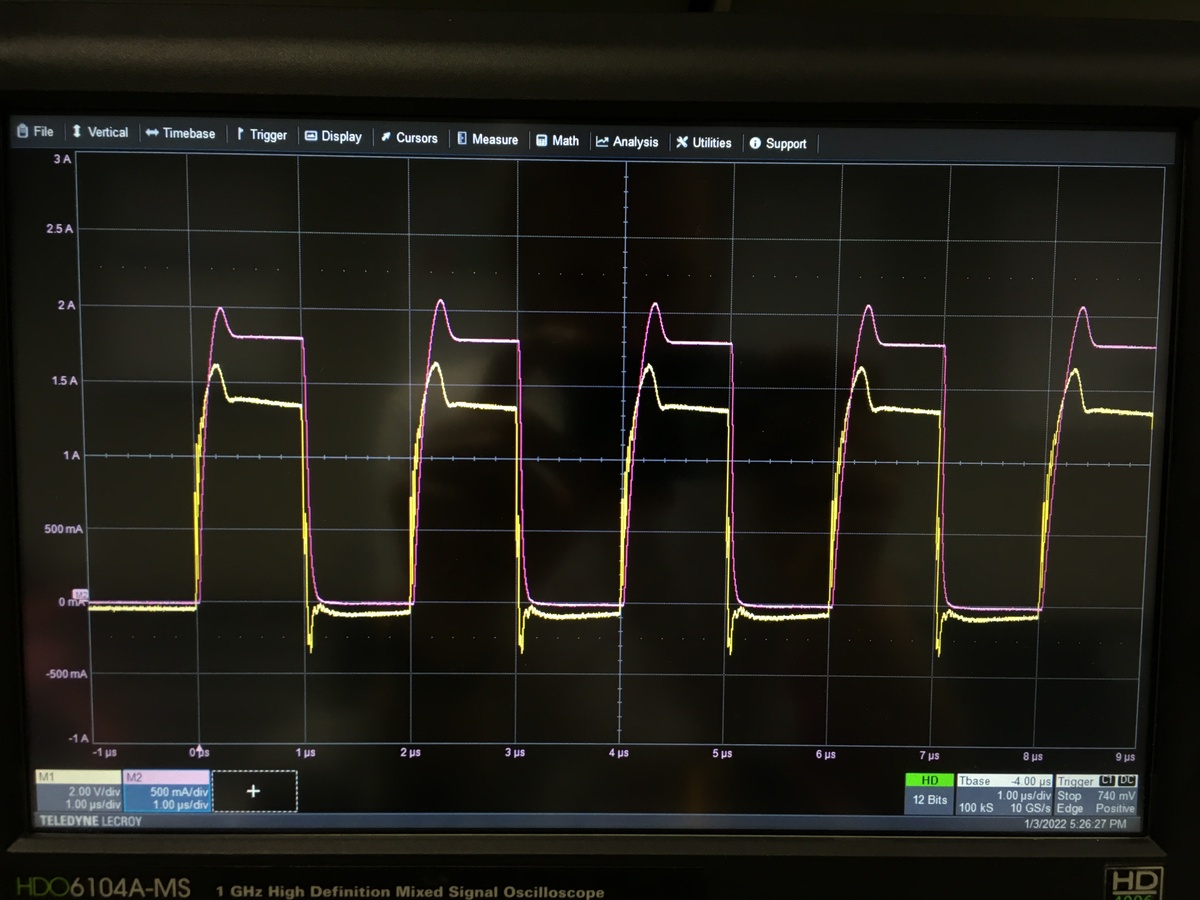Click the '500 mA' vertical axis label
1200x900 pixels.
pyautogui.click(x=63, y=527)
